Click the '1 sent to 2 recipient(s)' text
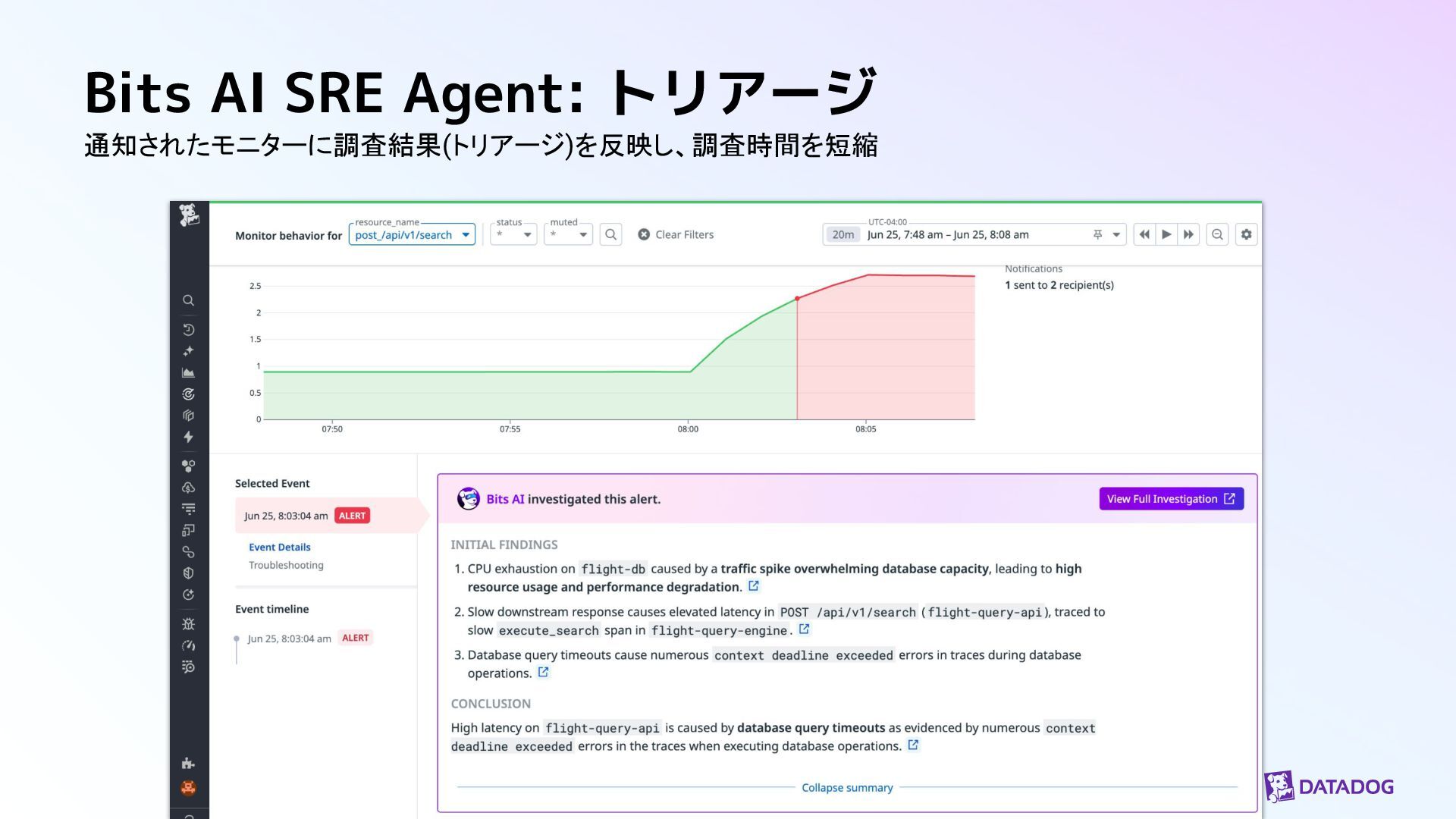The width and height of the screenshot is (1456, 819). (x=1059, y=285)
